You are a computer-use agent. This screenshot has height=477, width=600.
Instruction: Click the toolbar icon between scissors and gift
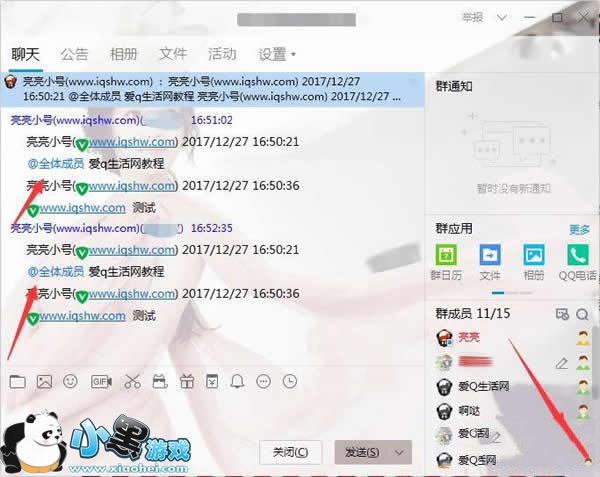[x=160, y=381]
